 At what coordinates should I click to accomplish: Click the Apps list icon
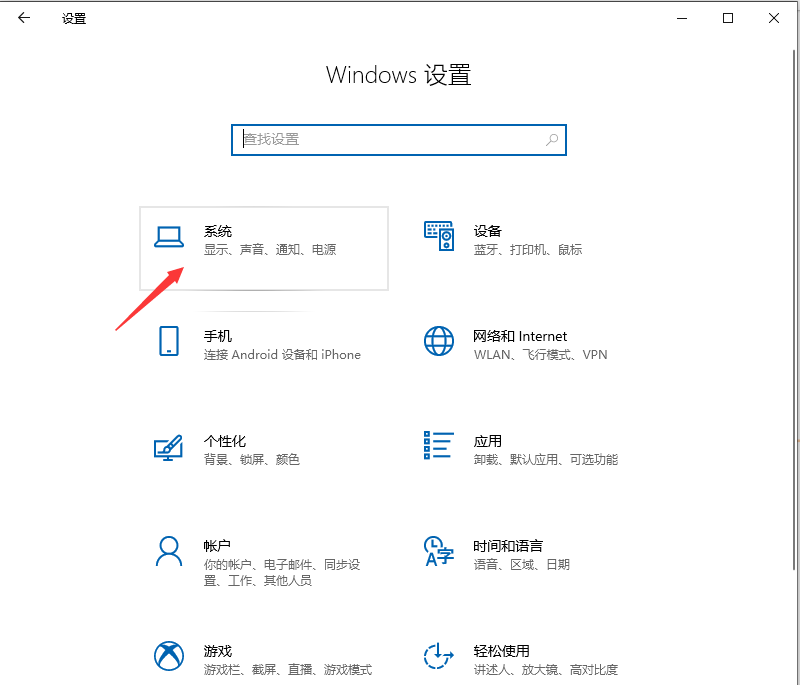click(439, 447)
